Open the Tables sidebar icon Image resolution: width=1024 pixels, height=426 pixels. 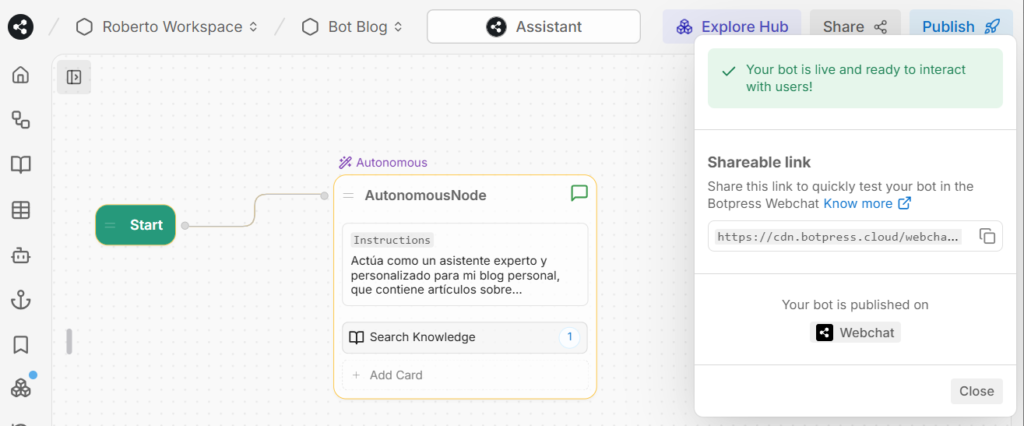[x=21, y=210]
